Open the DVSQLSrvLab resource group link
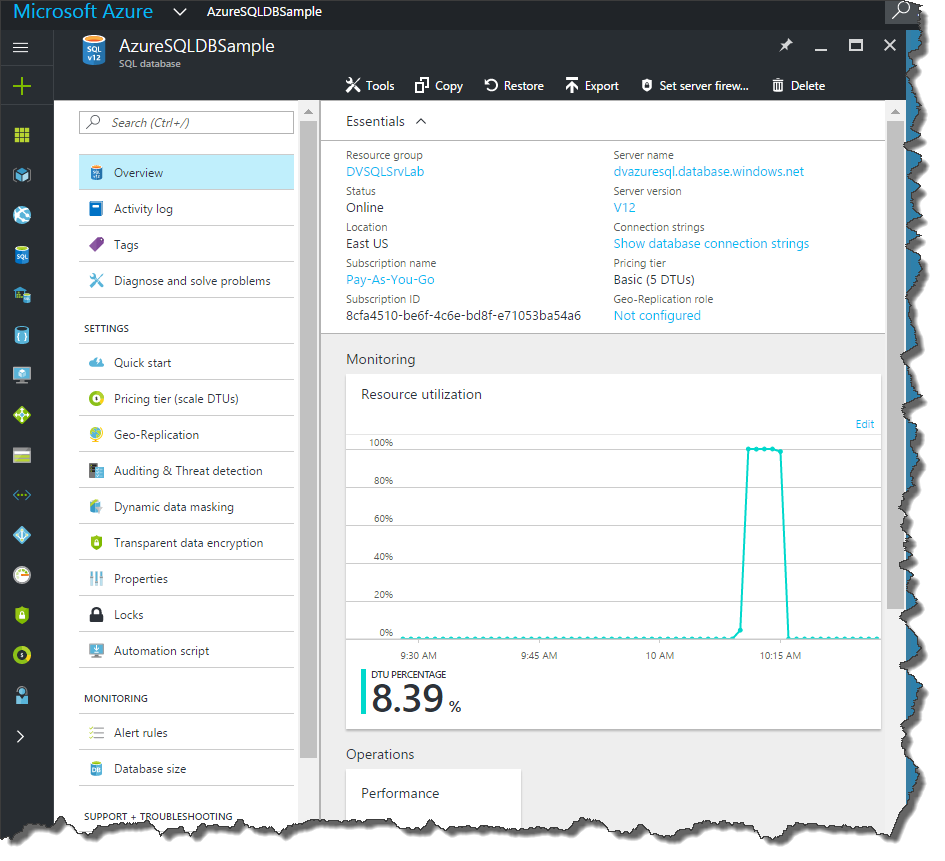This screenshot has width=945, height=861. pos(385,172)
